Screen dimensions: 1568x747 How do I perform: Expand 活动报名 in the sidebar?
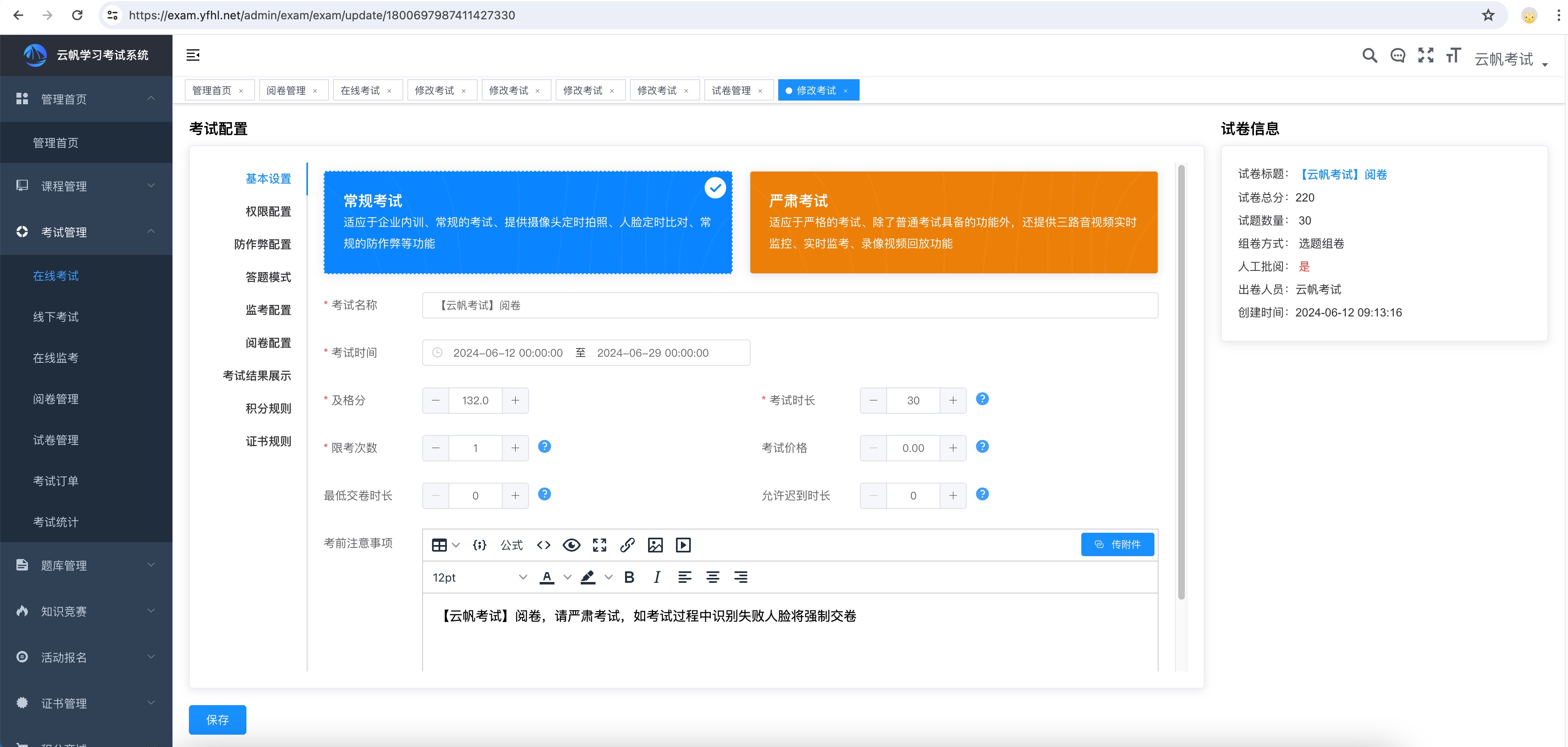click(86, 657)
